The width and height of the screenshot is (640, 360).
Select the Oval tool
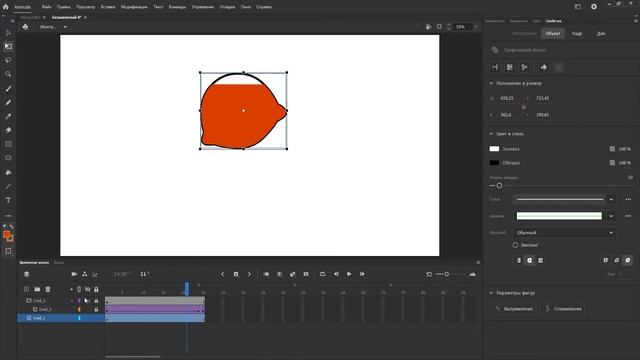[8, 158]
